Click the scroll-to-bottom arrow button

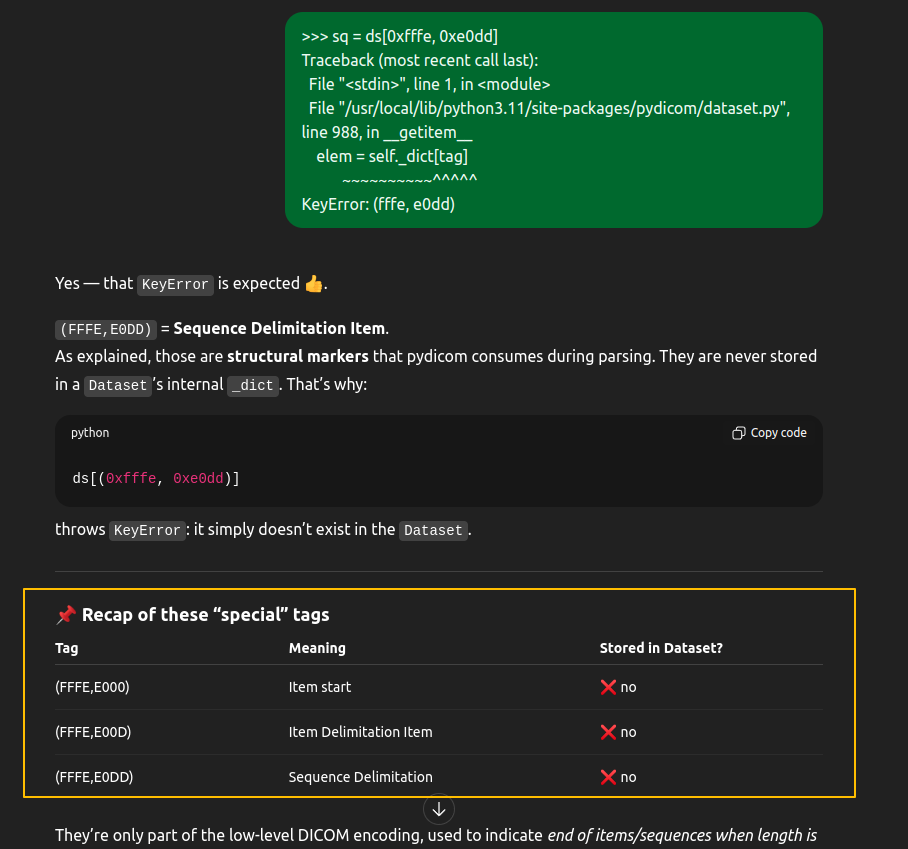pyautogui.click(x=439, y=809)
